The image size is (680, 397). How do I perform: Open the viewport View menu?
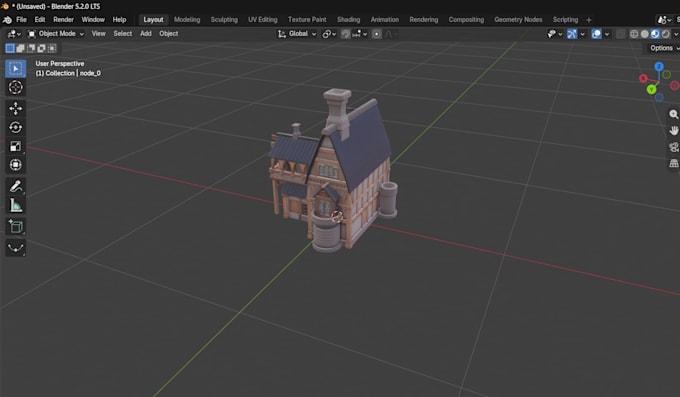pos(98,34)
